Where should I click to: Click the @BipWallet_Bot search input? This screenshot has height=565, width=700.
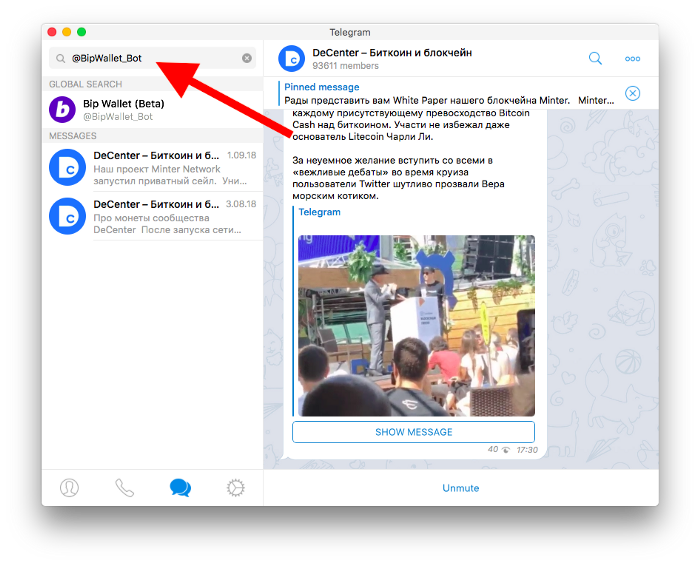coord(152,58)
